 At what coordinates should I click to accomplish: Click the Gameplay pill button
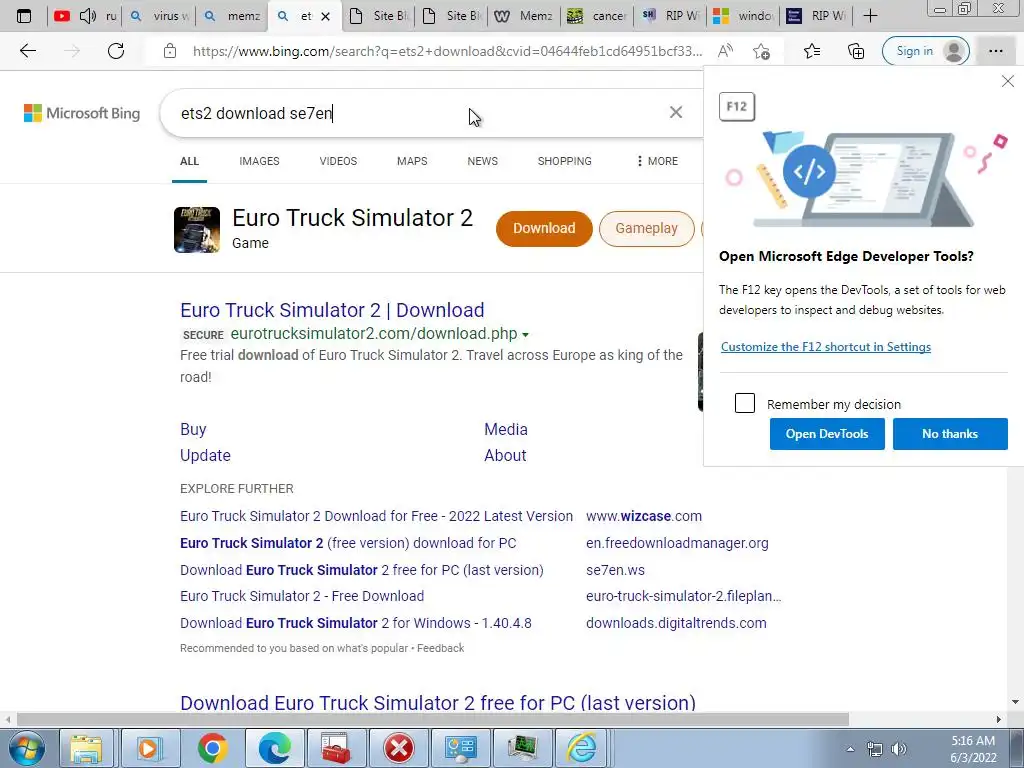tap(647, 229)
